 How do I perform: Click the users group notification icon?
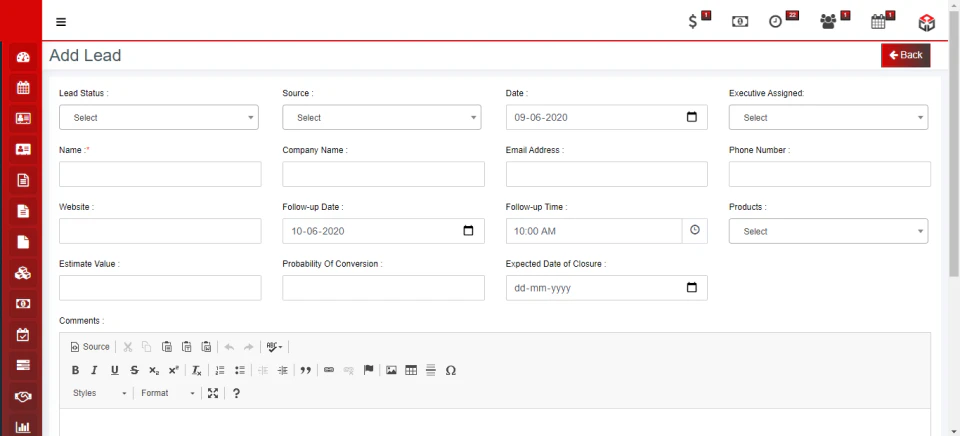point(828,22)
